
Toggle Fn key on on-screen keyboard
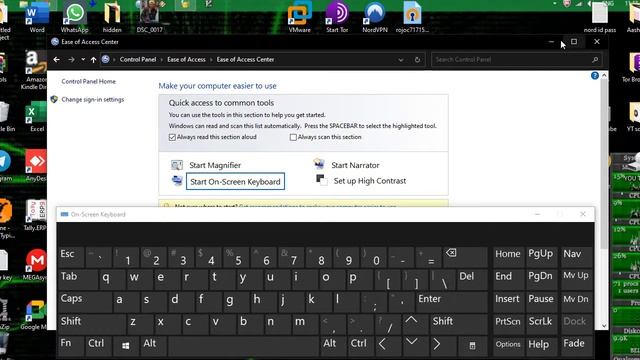coord(71,346)
